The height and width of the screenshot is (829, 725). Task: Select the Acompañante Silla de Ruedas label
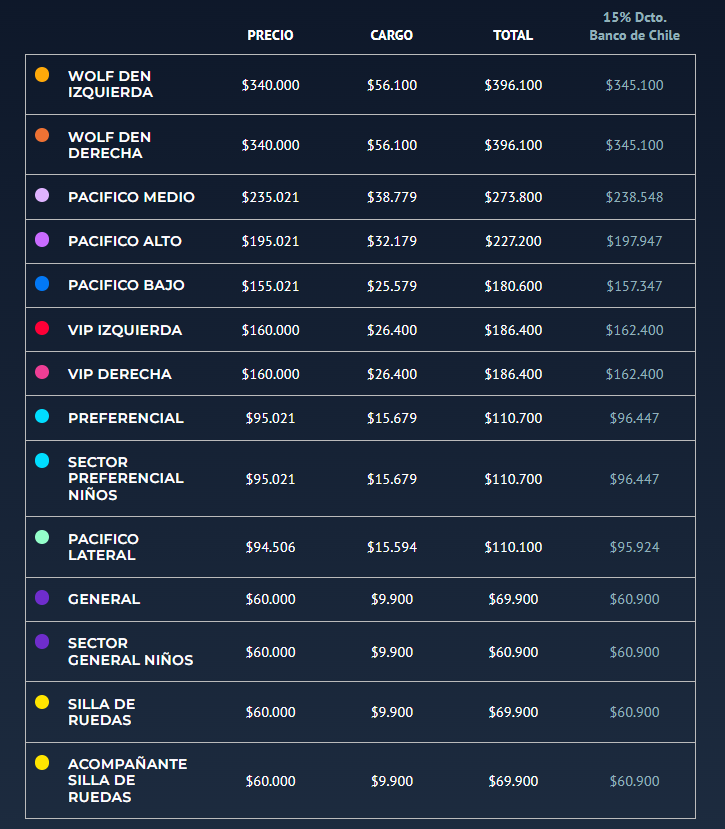[x=127, y=780]
